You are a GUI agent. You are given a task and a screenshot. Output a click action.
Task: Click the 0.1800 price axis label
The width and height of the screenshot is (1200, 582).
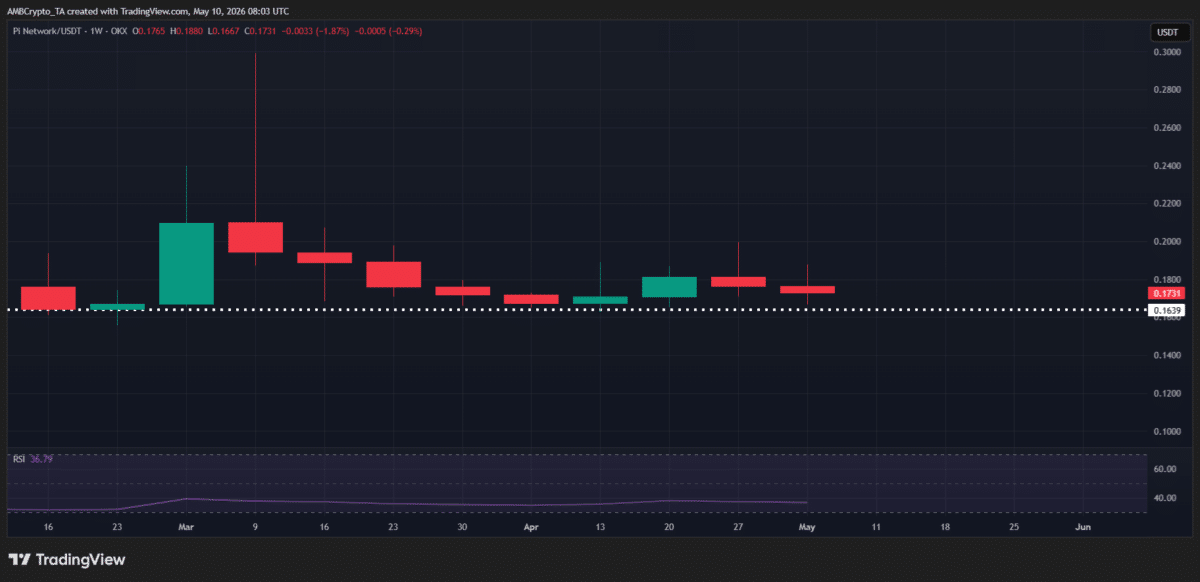(x=1167, y=279)
